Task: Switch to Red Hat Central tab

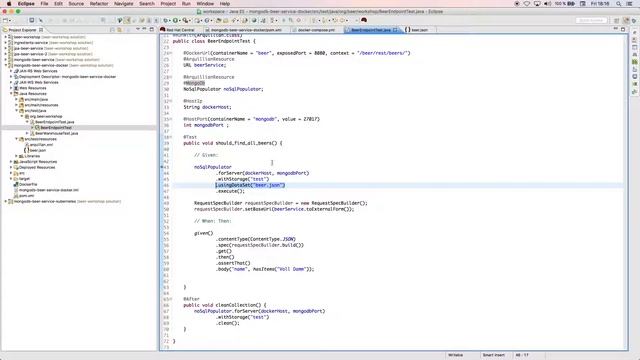Action: [180, 30]
